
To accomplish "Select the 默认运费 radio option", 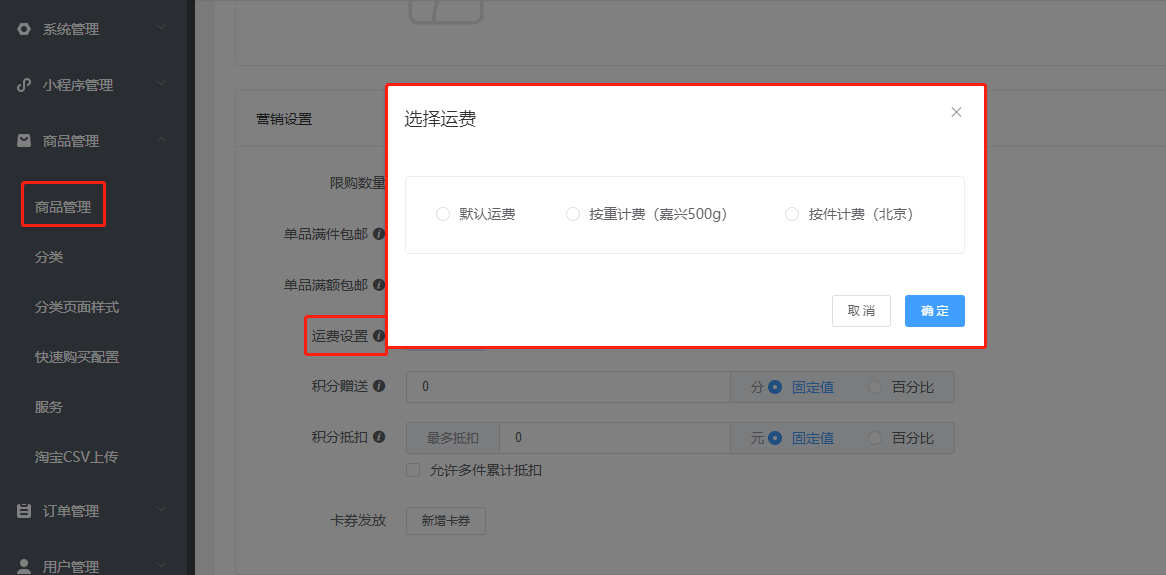I will tap(443, 214).
